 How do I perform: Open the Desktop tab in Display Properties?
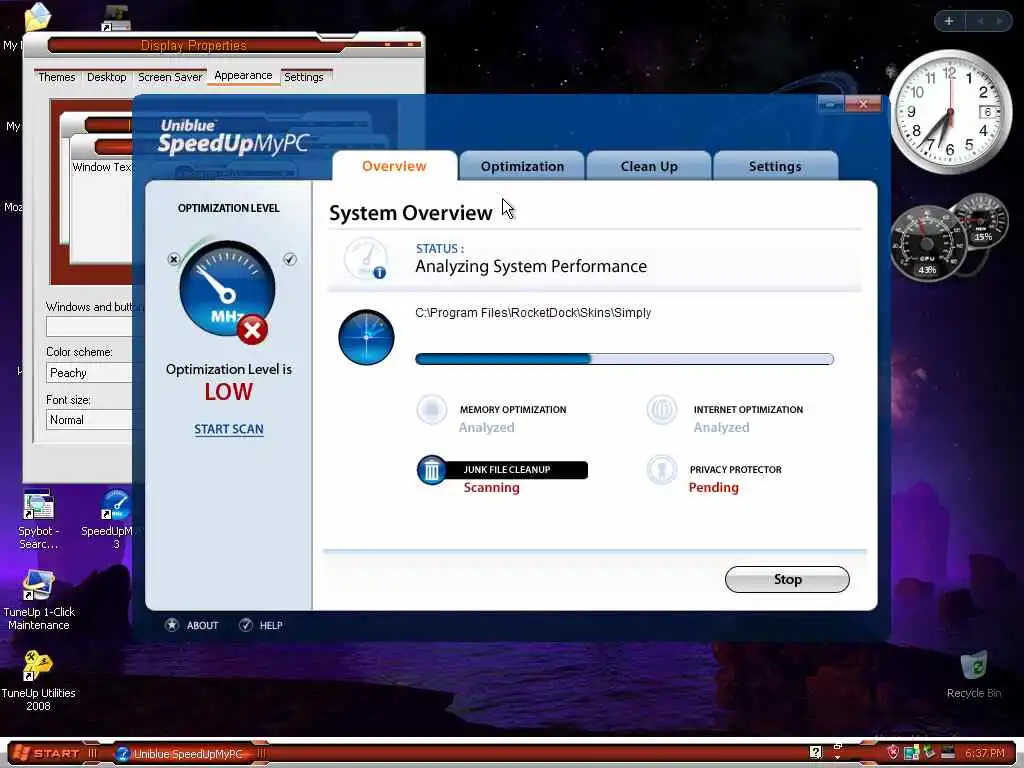point(106,77)
